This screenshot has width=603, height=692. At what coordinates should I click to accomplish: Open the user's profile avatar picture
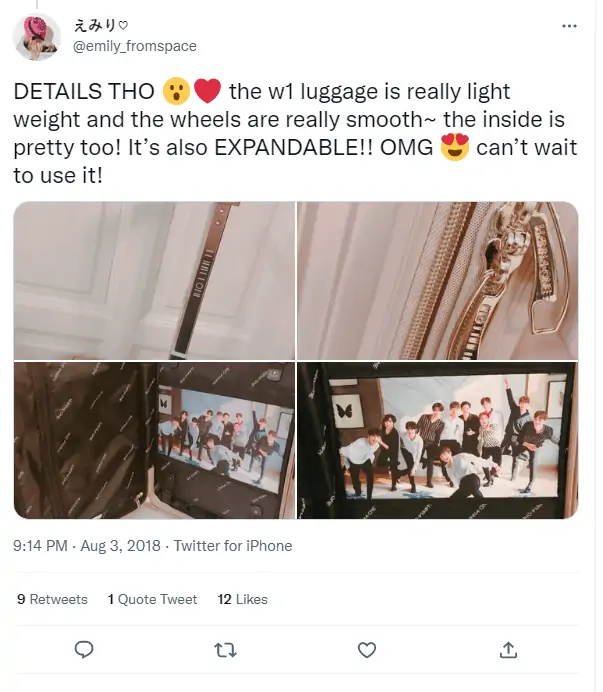pyautogui.click(x=37, y=37)
